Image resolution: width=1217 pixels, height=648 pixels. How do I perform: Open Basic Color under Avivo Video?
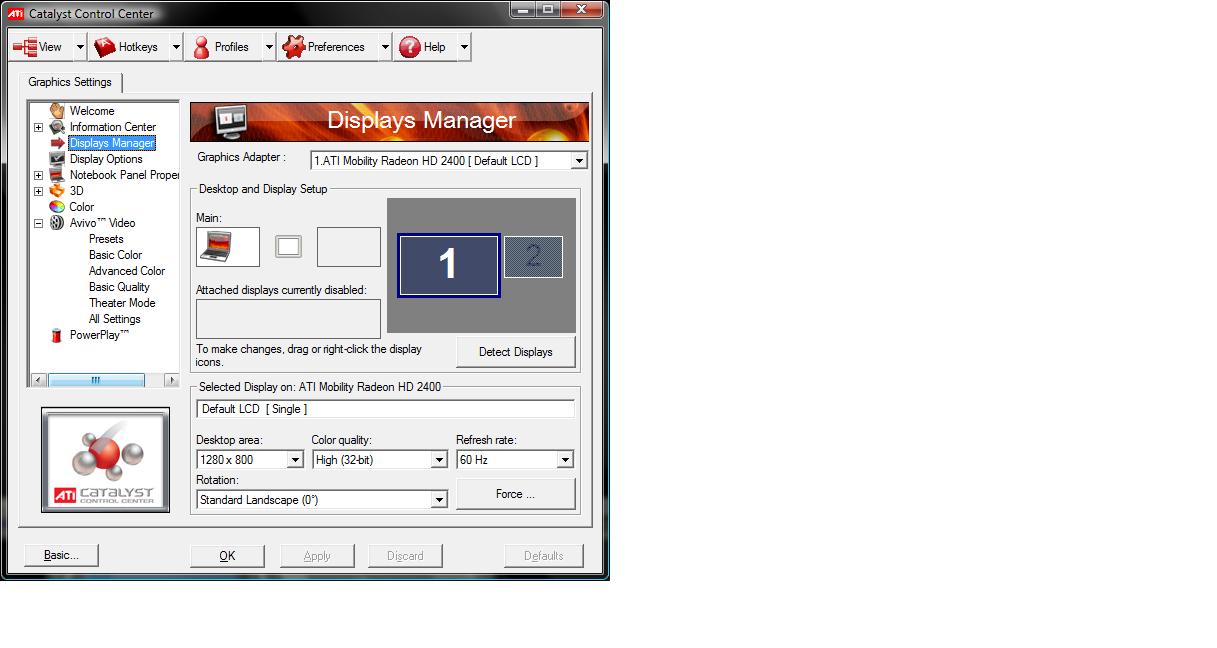[x=115, y=255]
